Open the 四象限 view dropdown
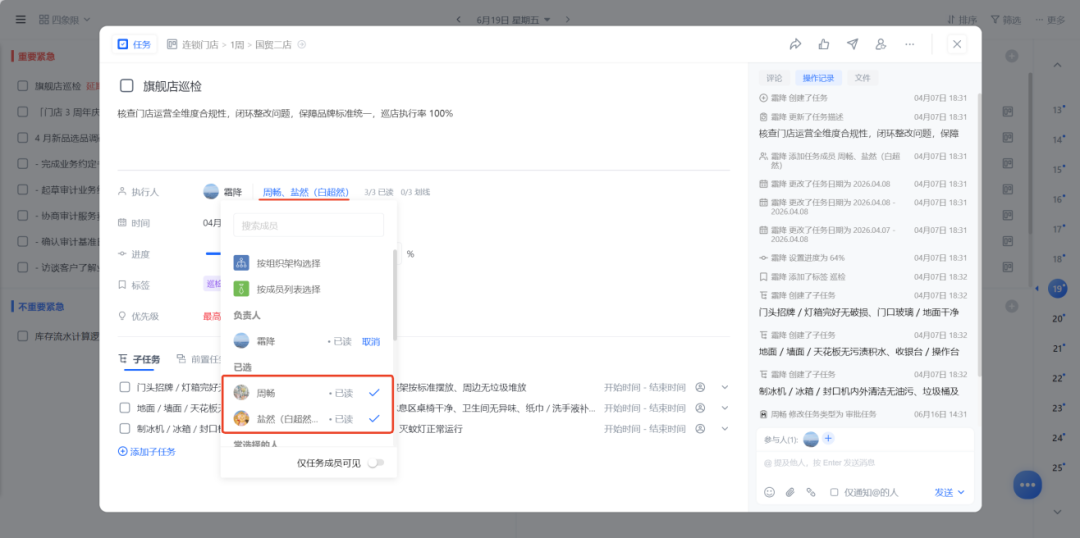Image resolution: width=1080 pixels, height=538 pixels. tap(65, 19)
